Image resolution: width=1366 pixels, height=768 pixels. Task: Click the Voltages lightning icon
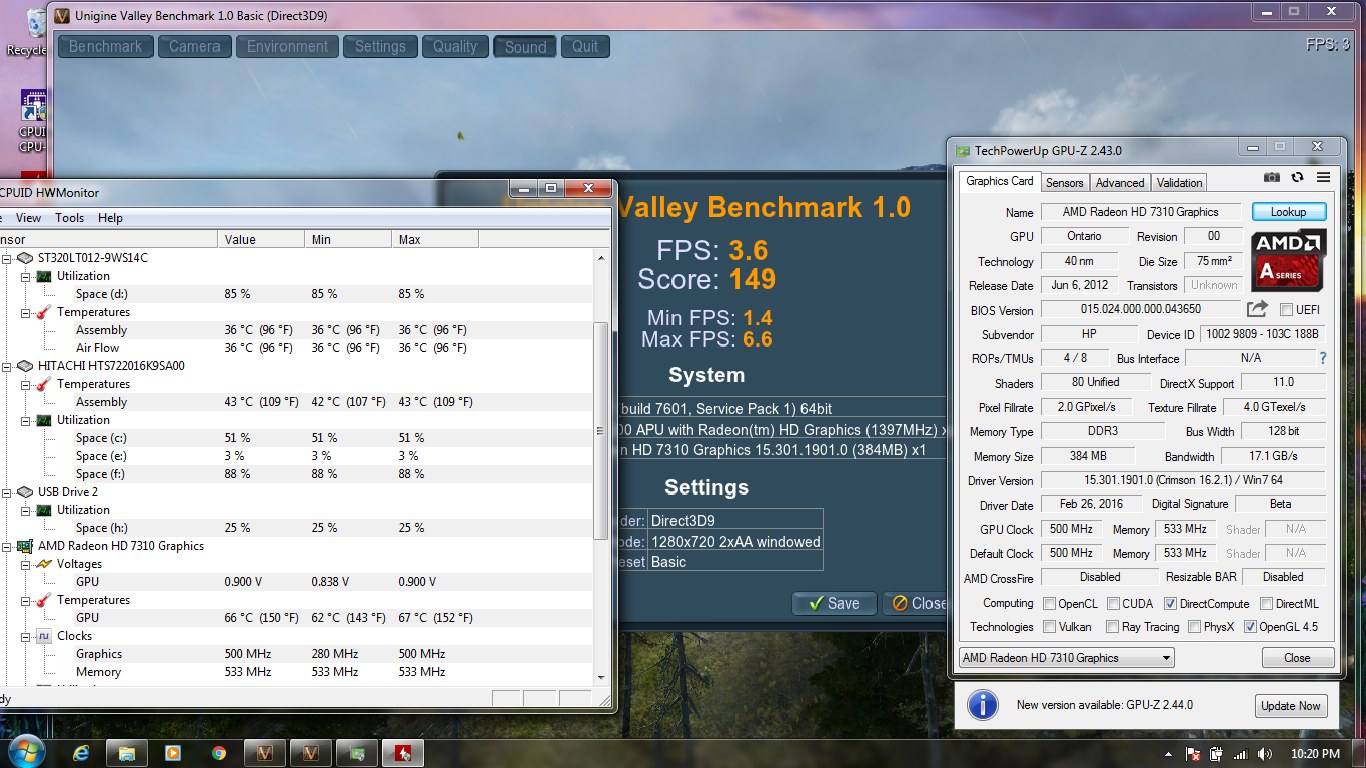(44, 564)
